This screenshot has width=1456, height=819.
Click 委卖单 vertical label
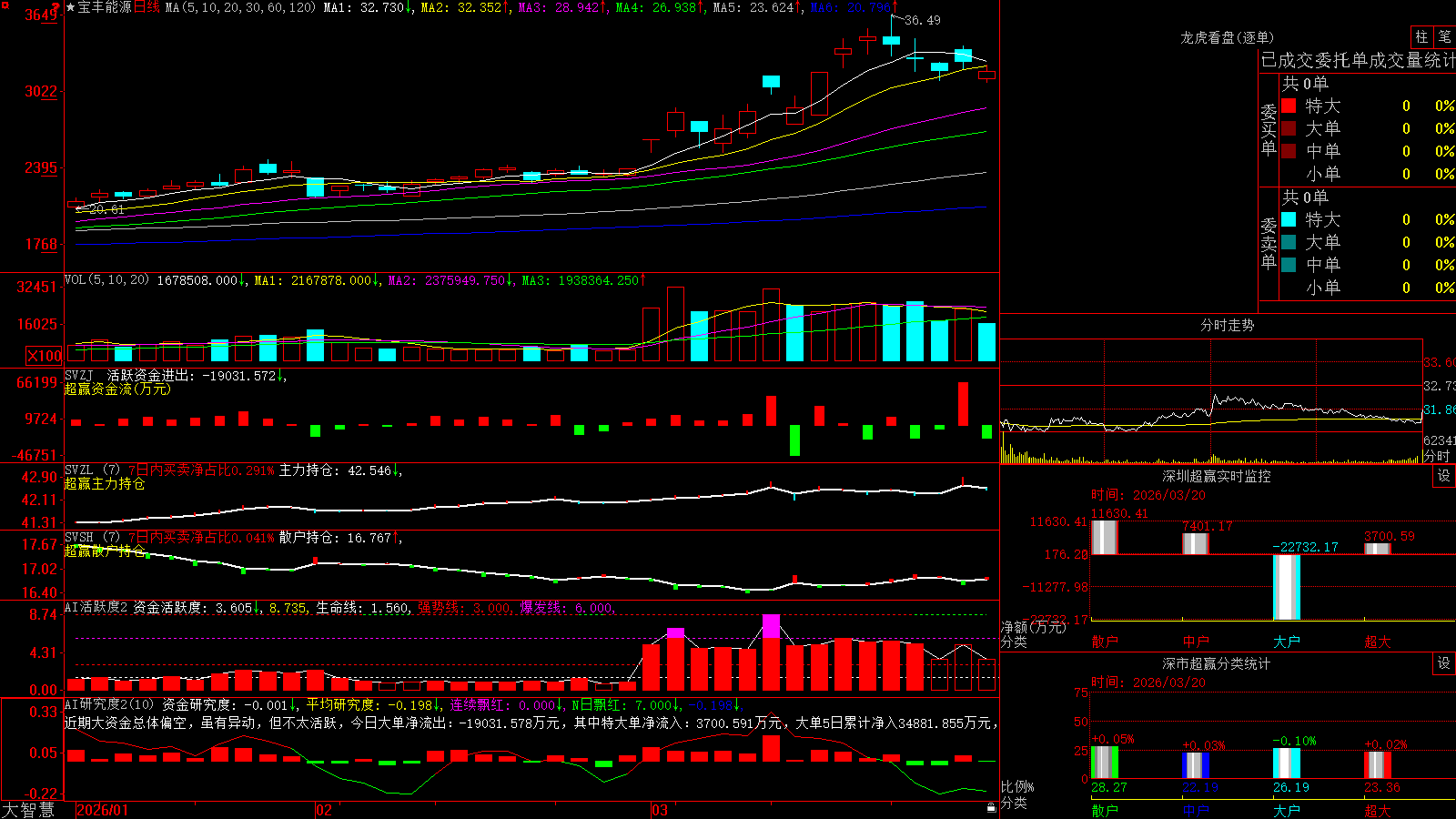[x=1269, y=244]
